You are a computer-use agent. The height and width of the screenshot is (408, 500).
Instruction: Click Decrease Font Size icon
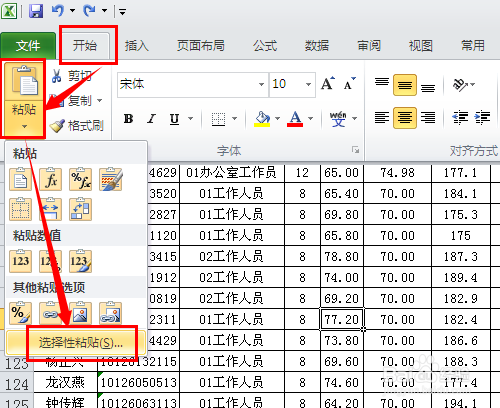350,84
